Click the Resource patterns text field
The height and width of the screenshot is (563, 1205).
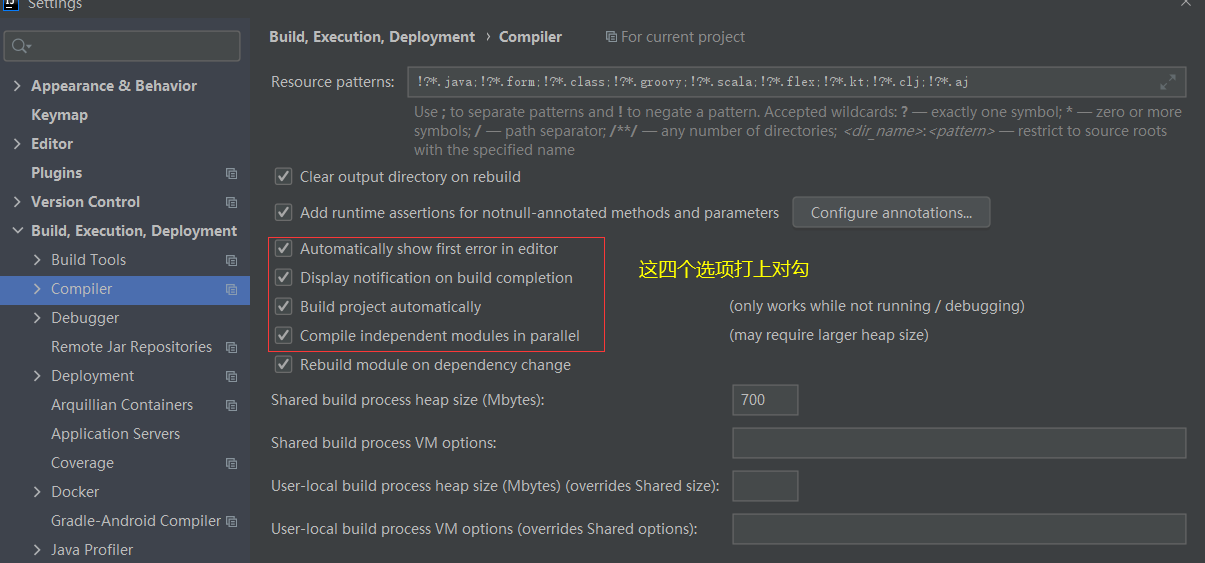[x=796, y=82]
